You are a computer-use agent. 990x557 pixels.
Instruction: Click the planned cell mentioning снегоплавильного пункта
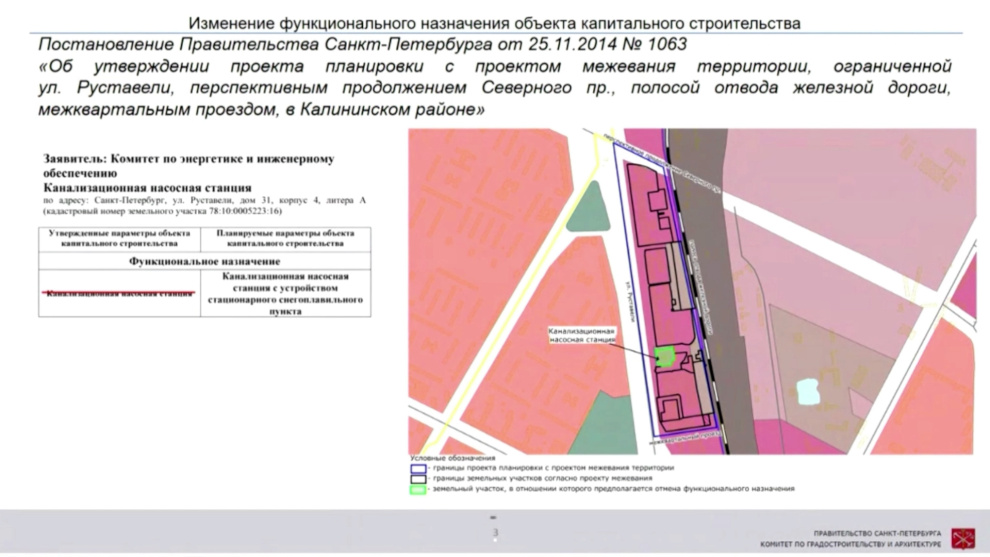tap(285, 294)
